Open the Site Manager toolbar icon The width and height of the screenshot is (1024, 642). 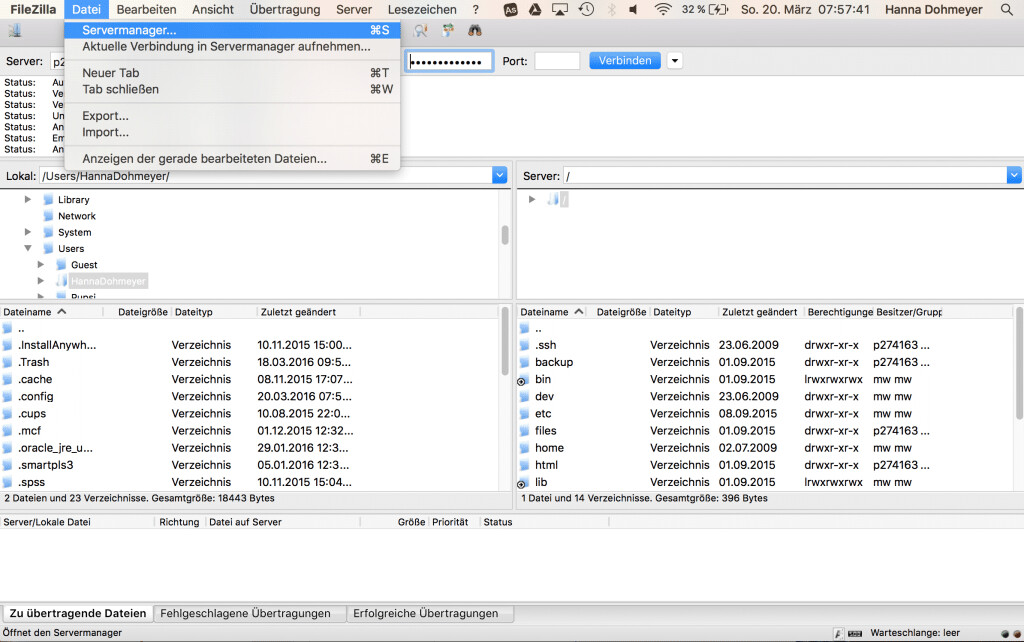point(14,30)
